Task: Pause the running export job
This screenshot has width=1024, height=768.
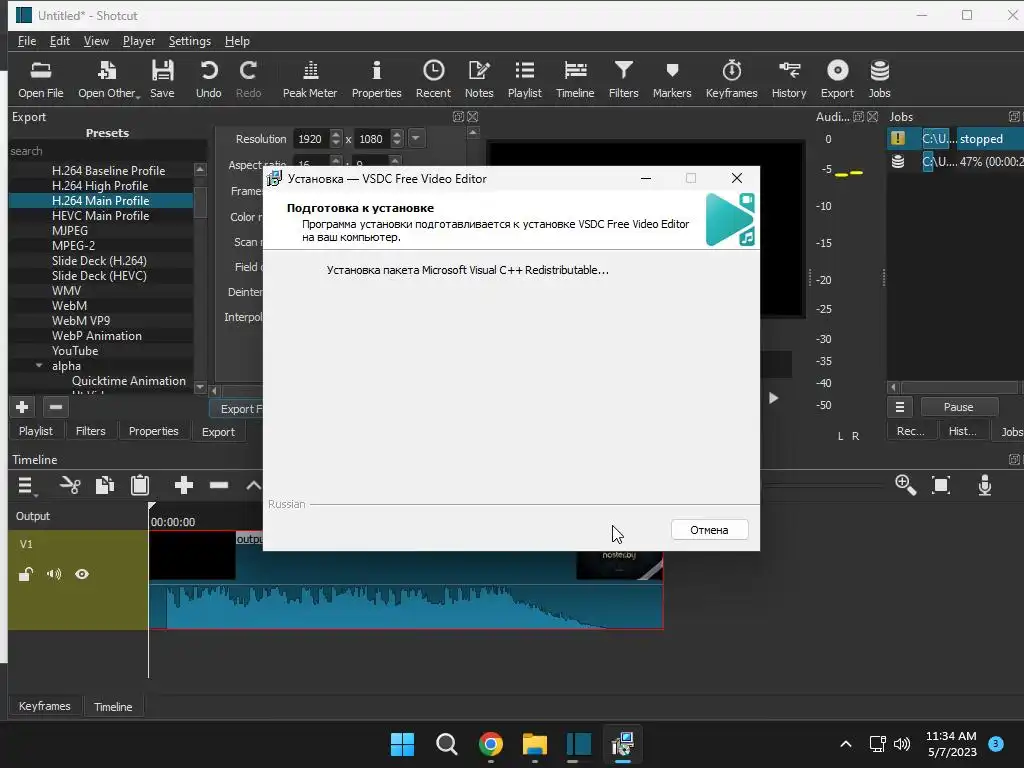Action: (958, 408)
